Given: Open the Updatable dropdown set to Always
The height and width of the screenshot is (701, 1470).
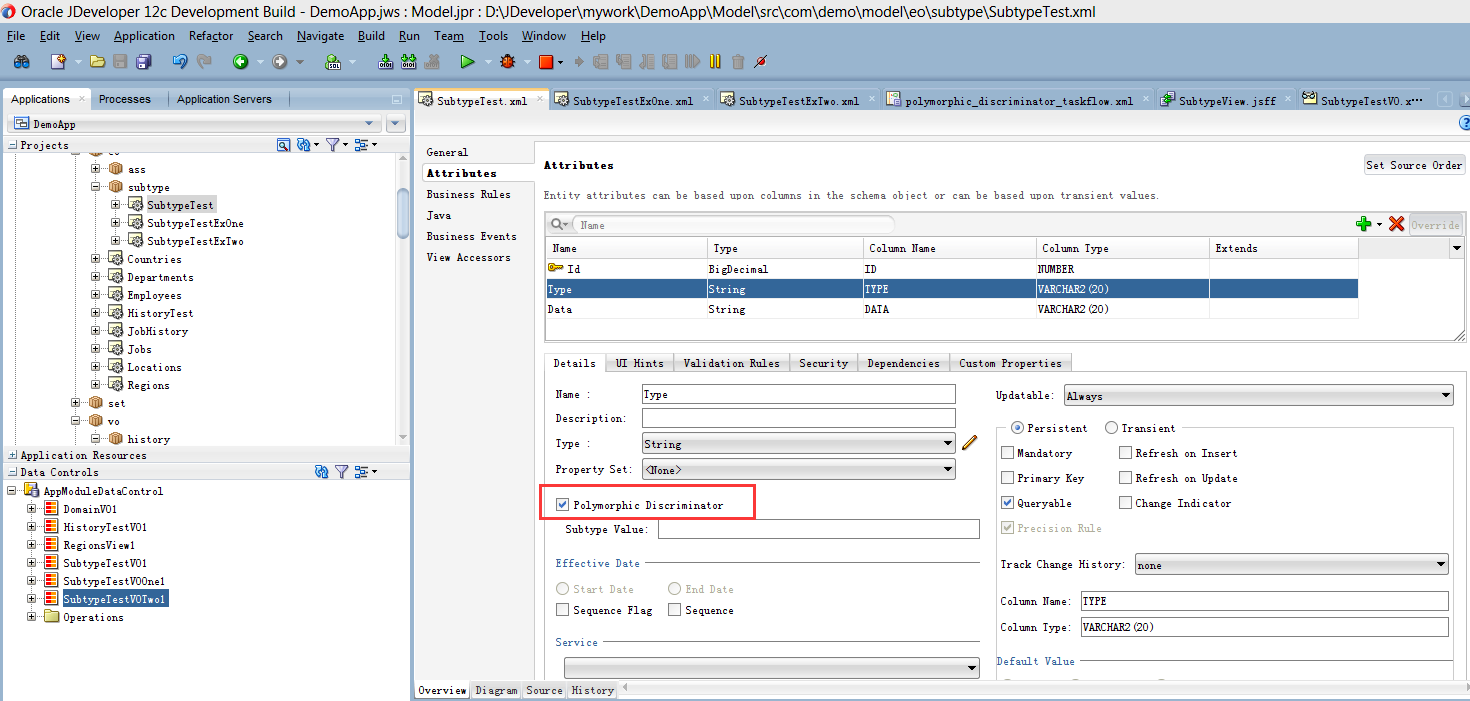Looking at the screenshot, I should 1258,396.
